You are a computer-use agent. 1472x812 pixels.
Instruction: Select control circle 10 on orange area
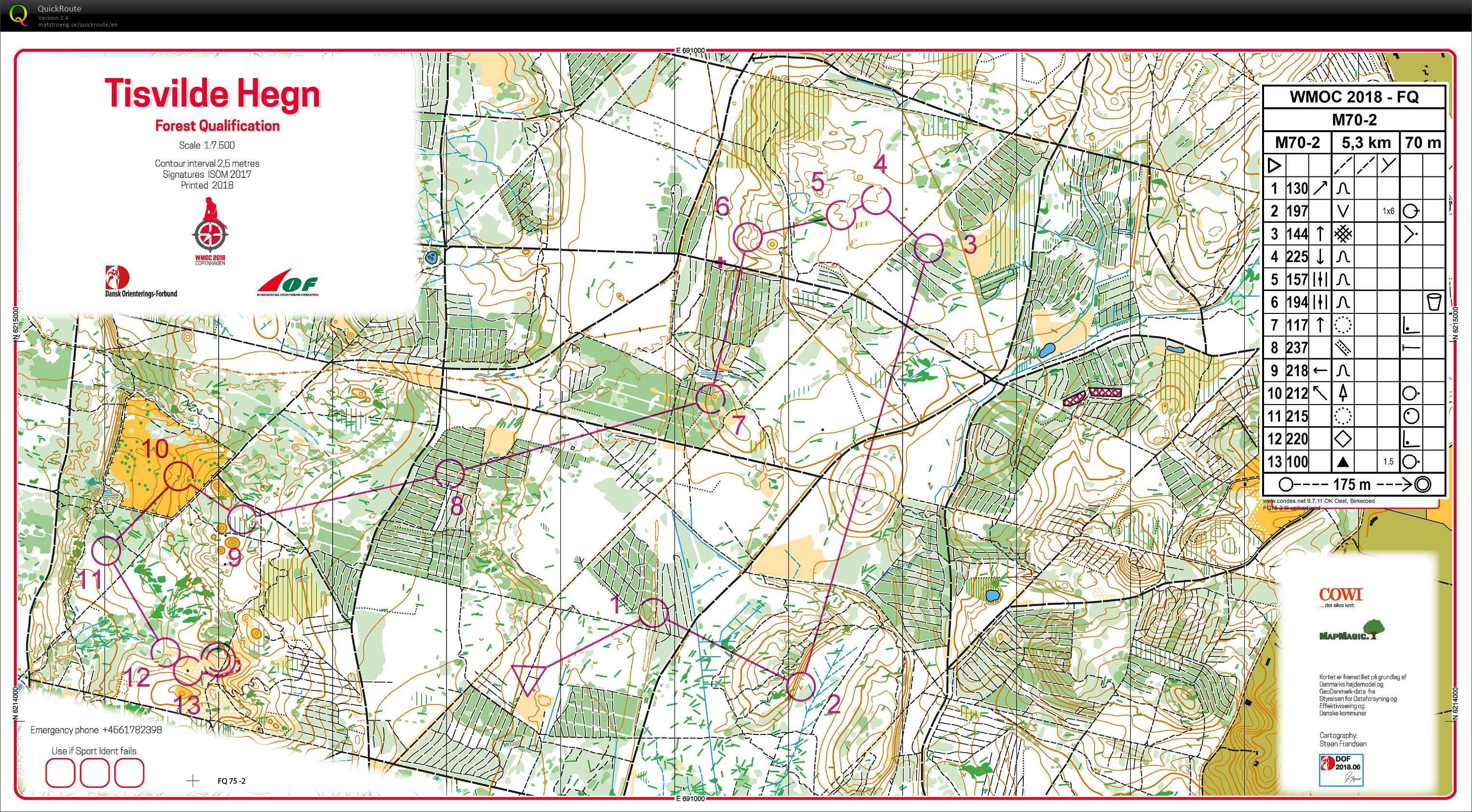click(x=179, y=475)
